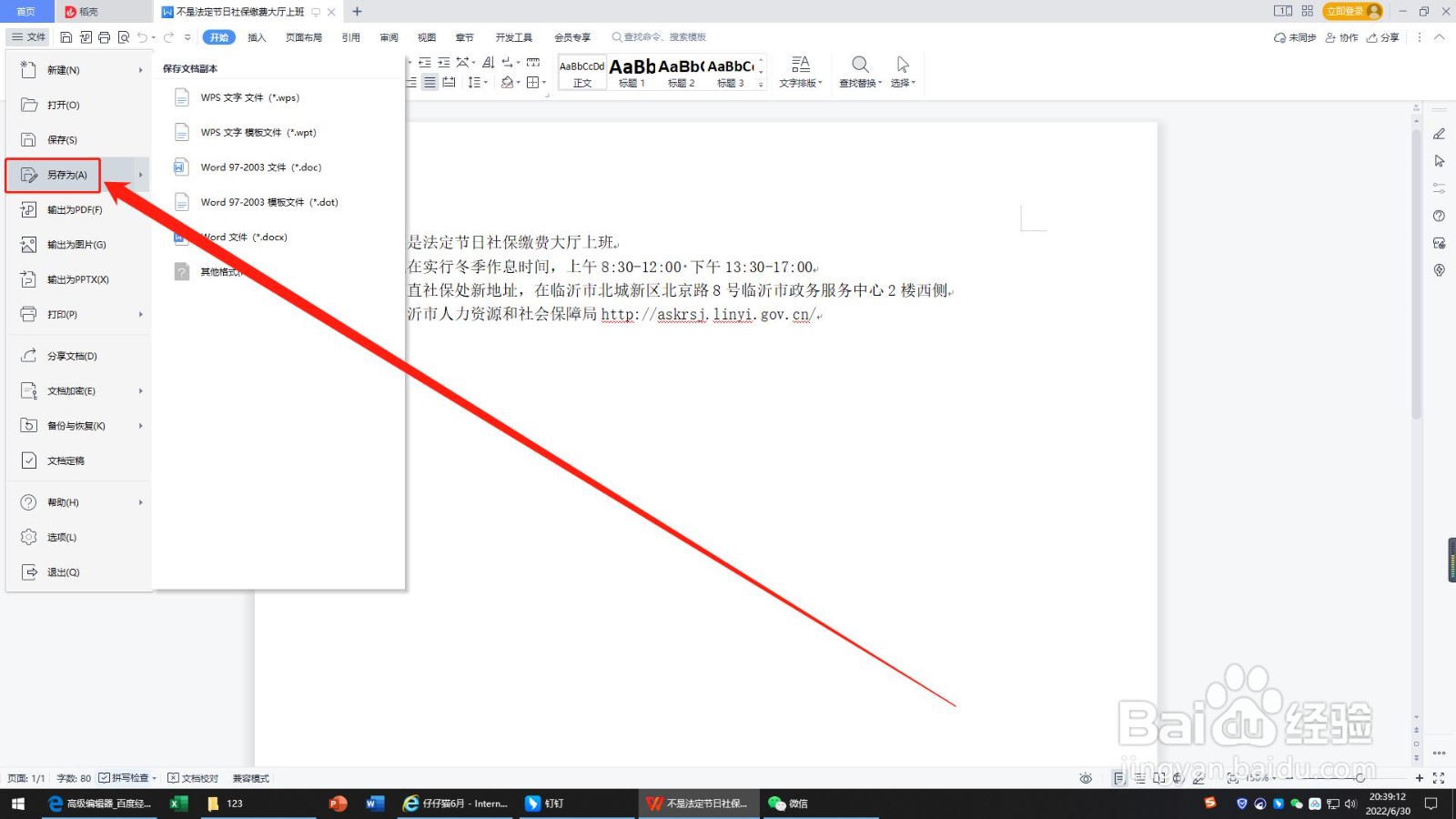Open 选项(L) in the file menu
The width and height of the screenshot is (1456, 819).
78,538
